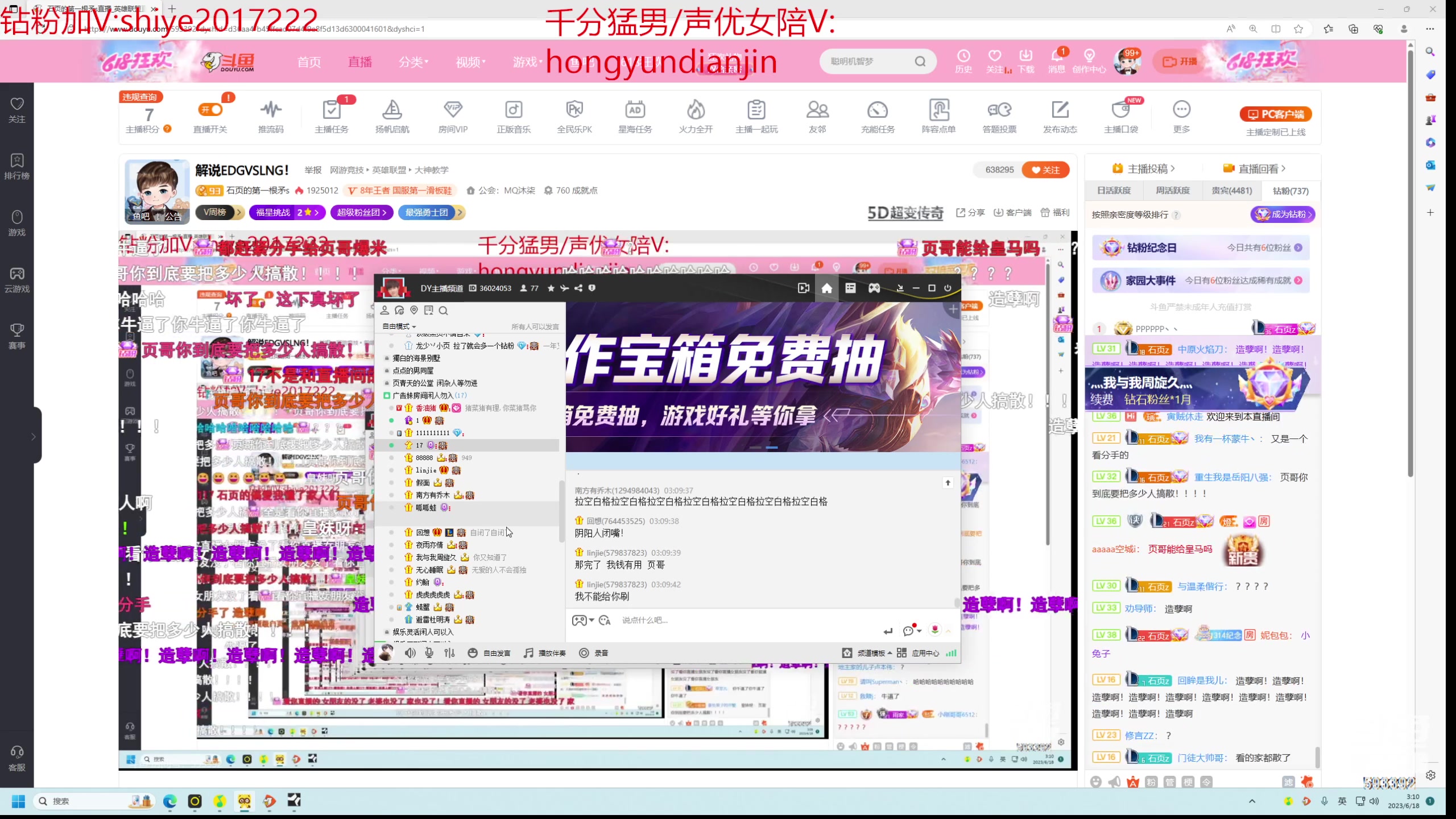The height and width of the screenshot is (819, 1456).
Task: Open 排行榜 ranking in left sidebar
Action: pyautogui.click(x=17, y=166)
